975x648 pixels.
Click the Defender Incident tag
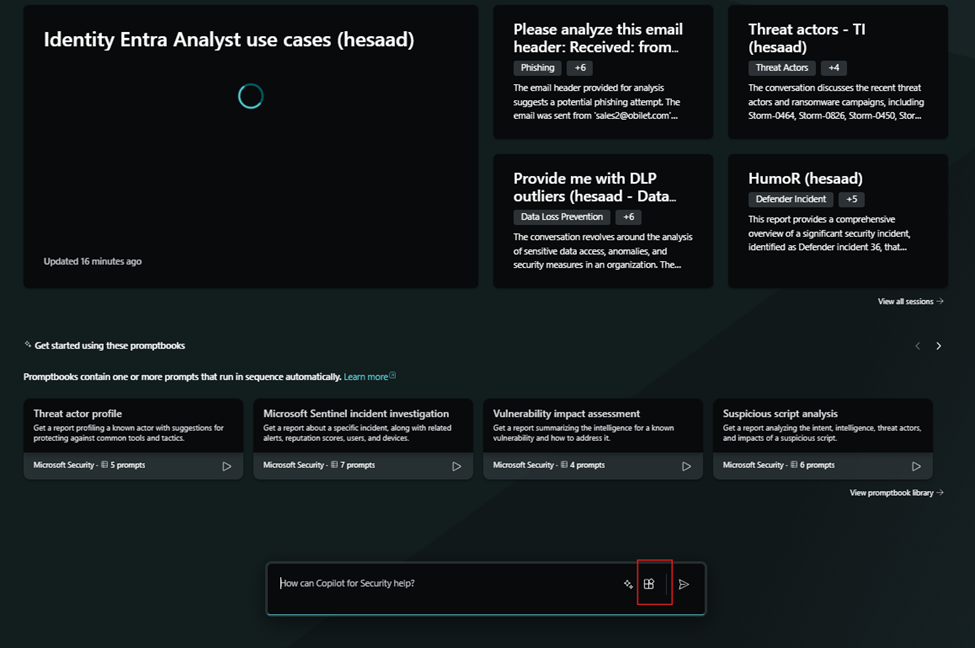click(791, 199)
